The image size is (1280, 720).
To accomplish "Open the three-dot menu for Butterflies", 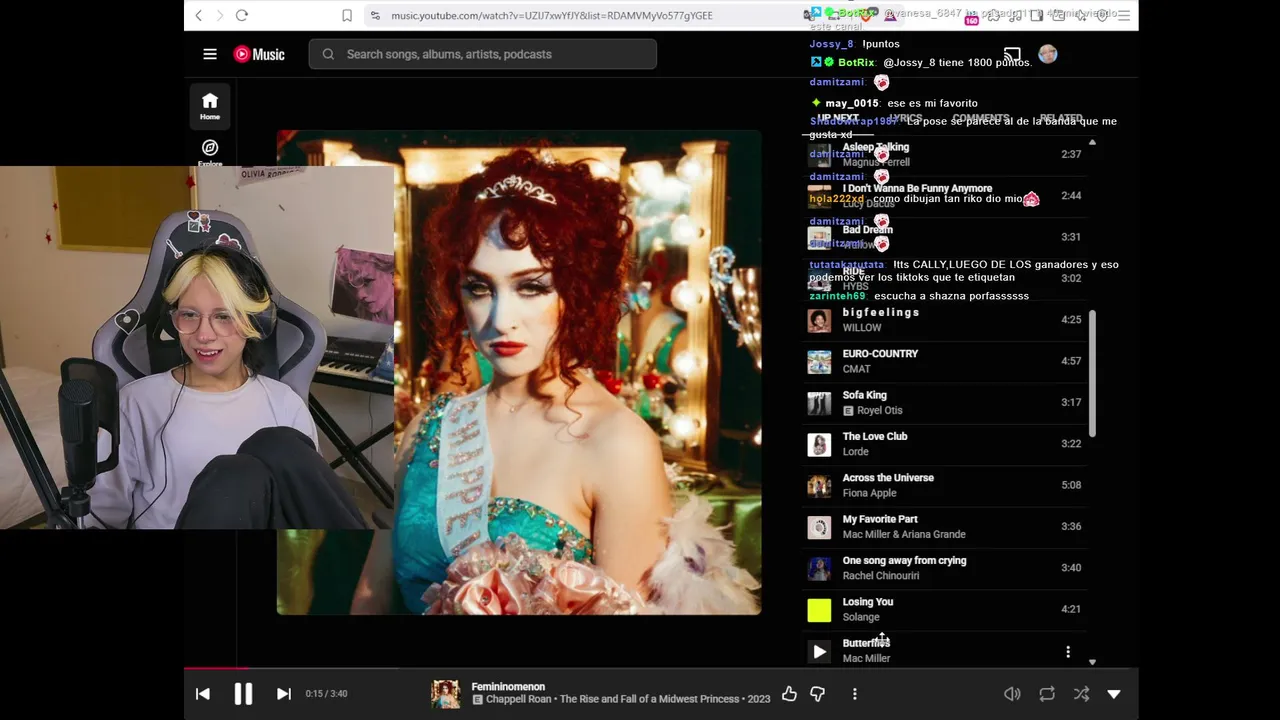I will click(x=1068, y=652).
